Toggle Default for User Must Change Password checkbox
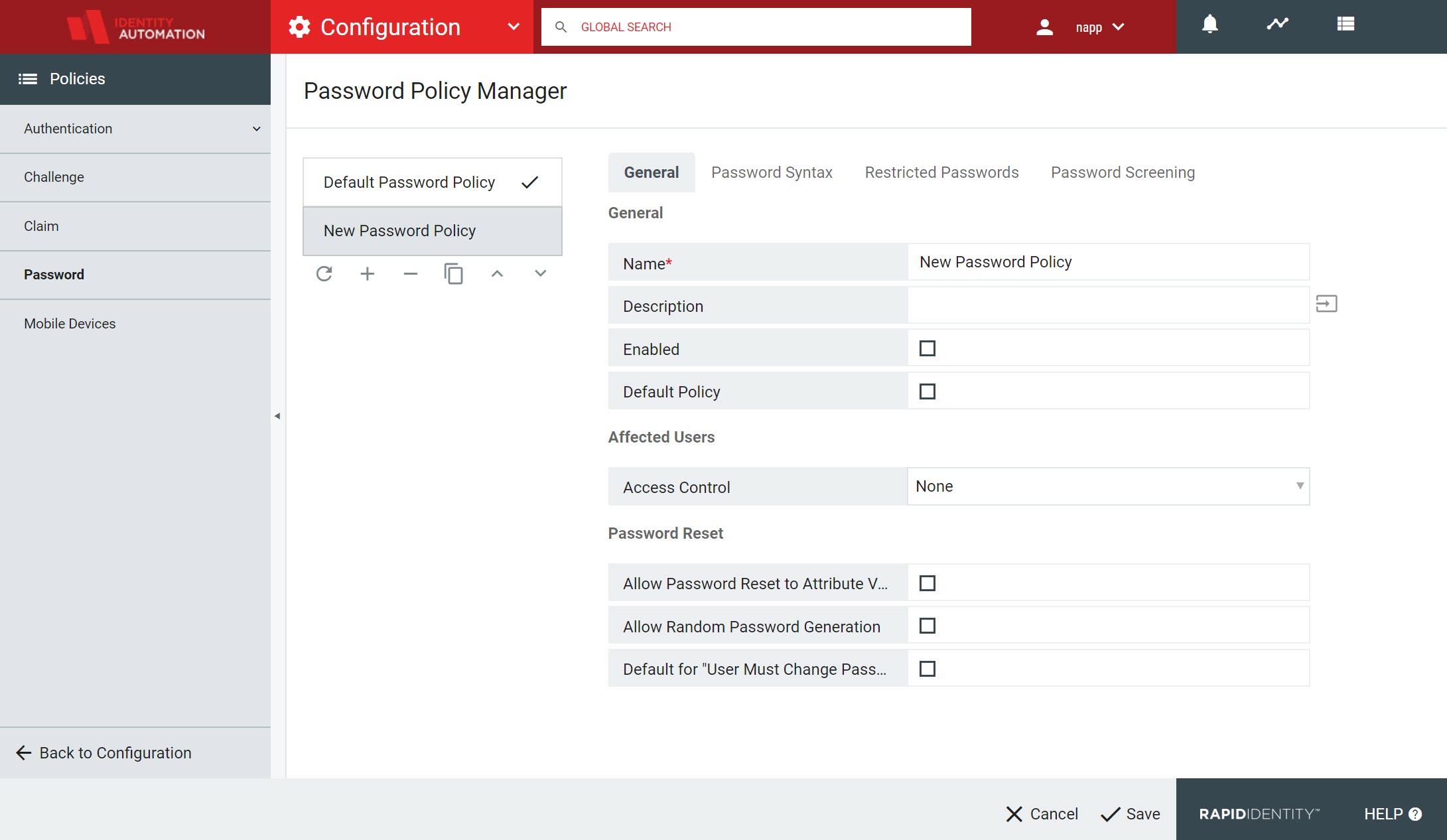This screenshot has width=1447, height=840. pyautogui.click(x=928, y=669)
